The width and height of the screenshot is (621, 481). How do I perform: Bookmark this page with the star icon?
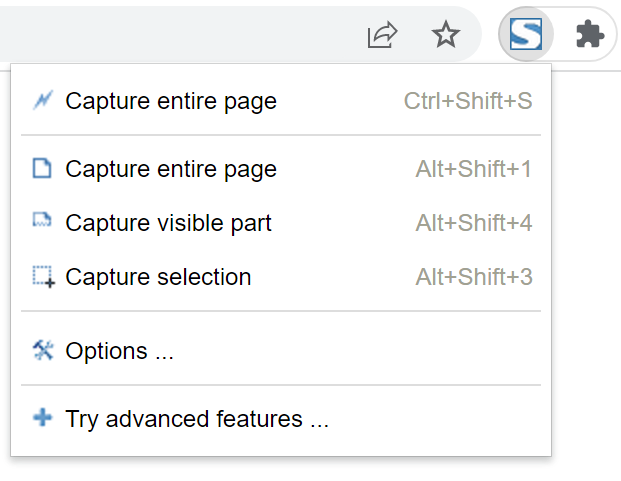pyautogui.click(x=445, y=36)
